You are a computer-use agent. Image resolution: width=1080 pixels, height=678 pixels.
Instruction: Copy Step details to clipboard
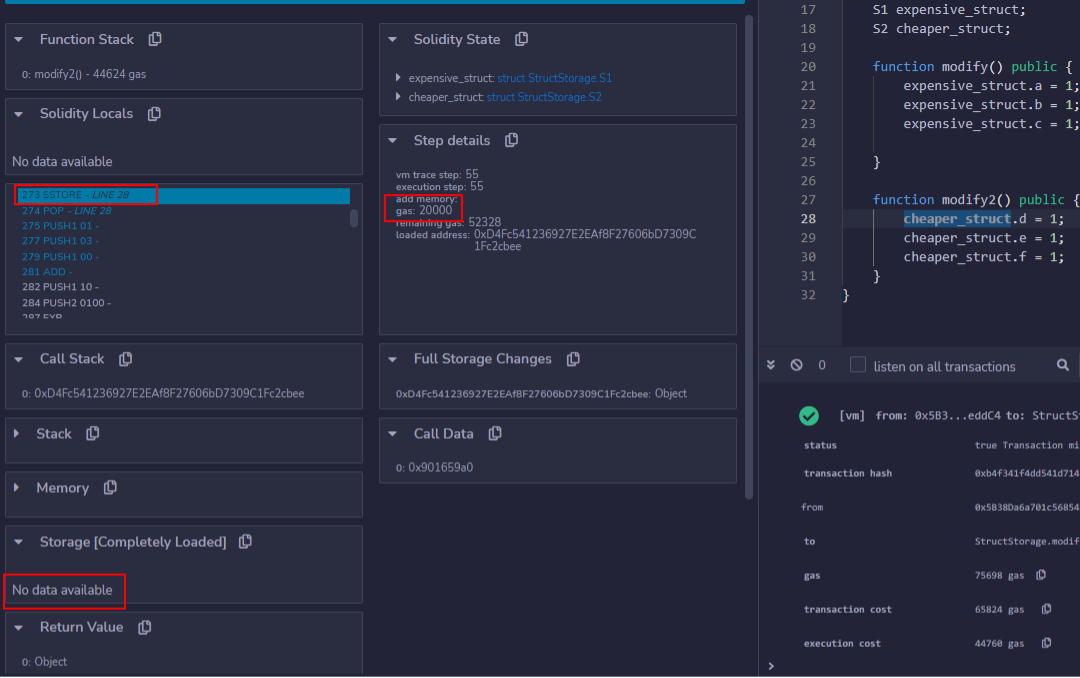click(x=511, y=141)
